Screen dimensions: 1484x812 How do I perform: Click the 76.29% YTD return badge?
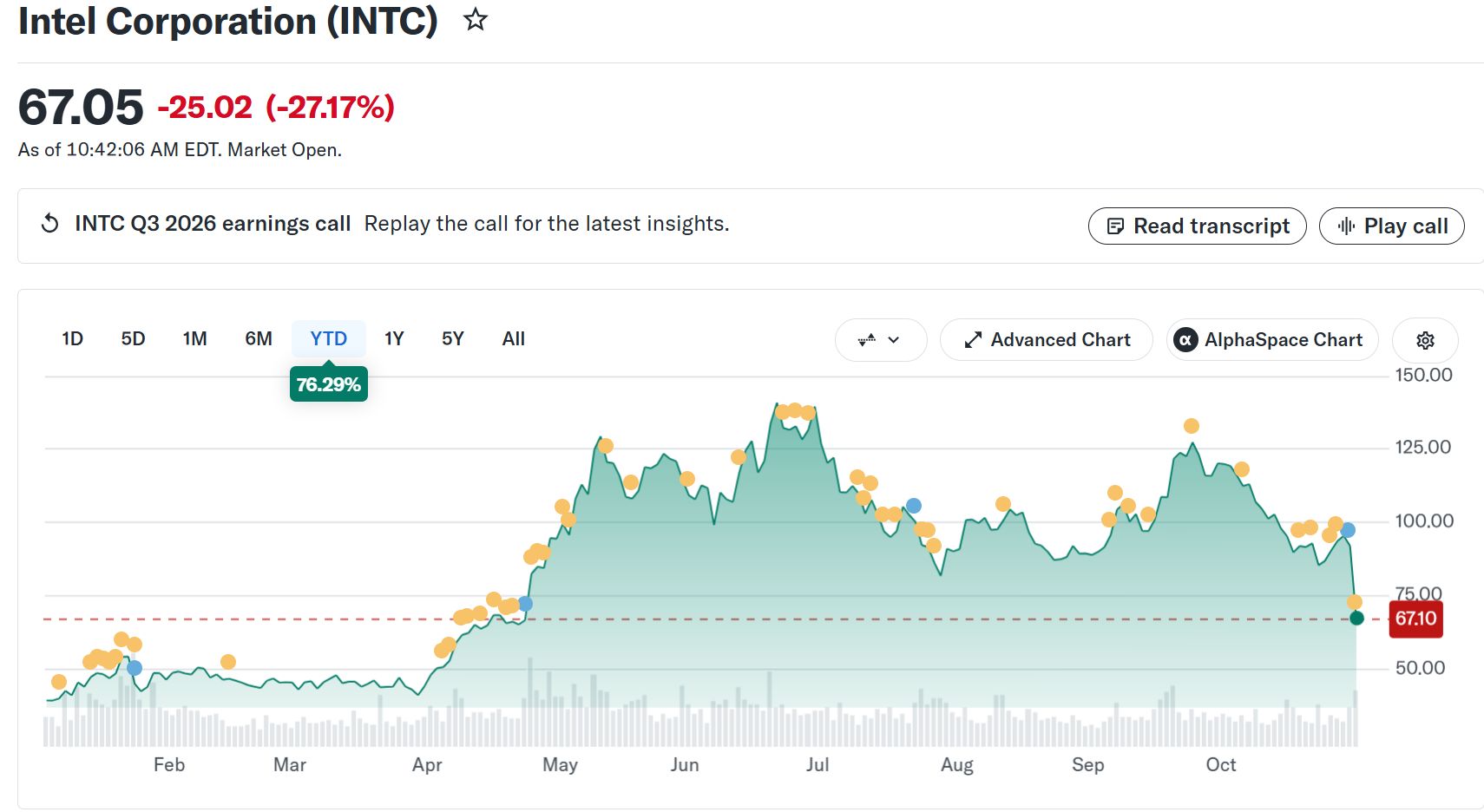328,384
